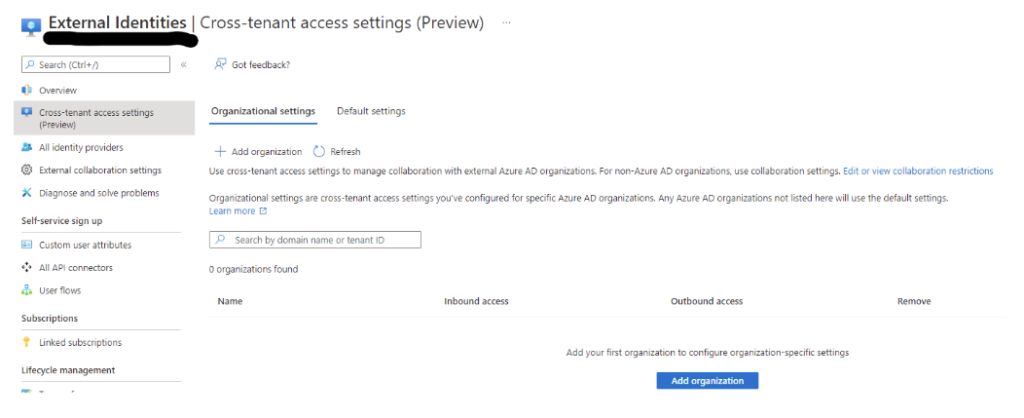The height and width of the screenshot is (418, 1024).
Task: Click the '0 organizations found' text
Action: [253, 269]
